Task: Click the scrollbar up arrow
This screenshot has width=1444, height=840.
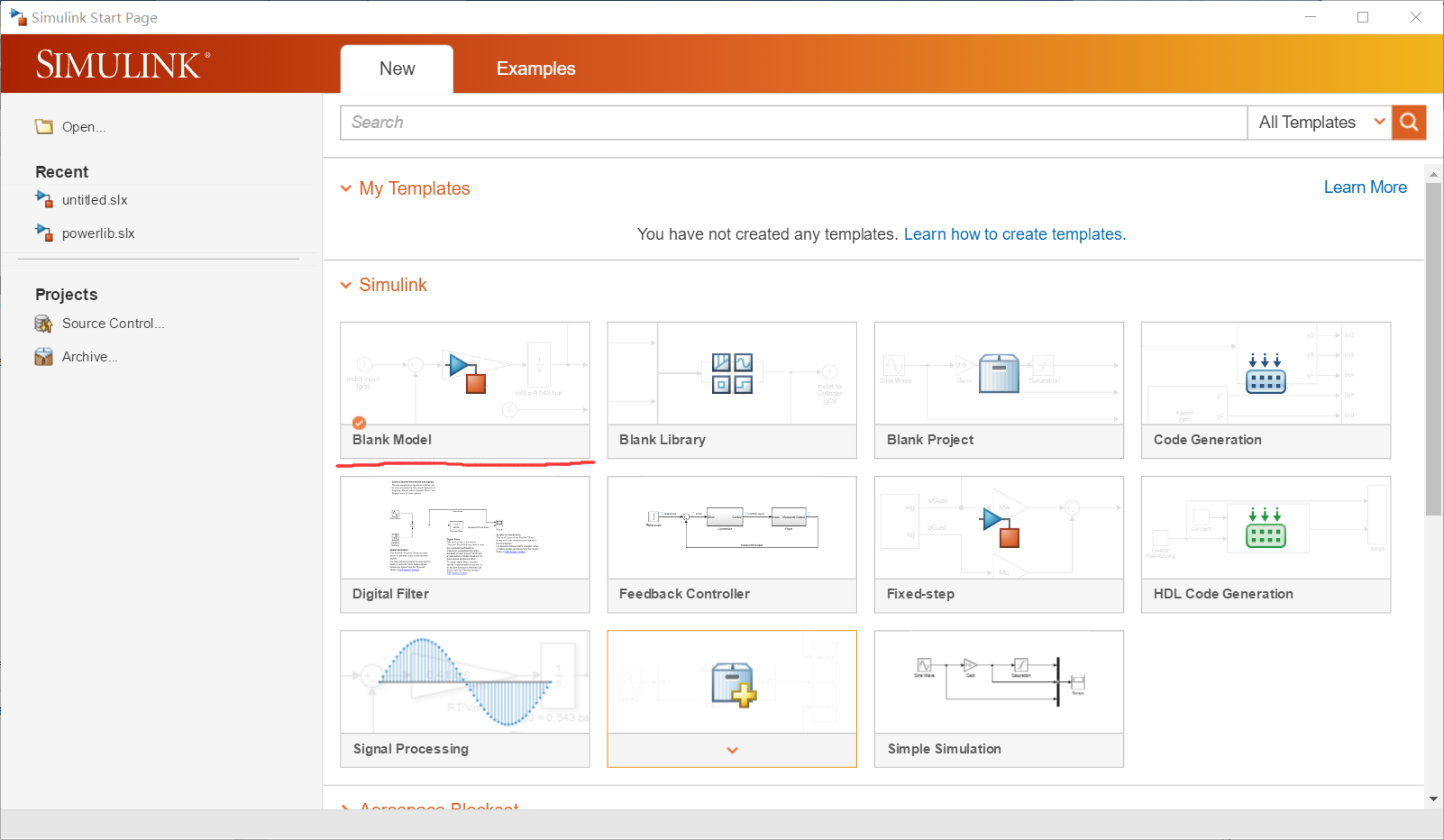Action: 1433,174
